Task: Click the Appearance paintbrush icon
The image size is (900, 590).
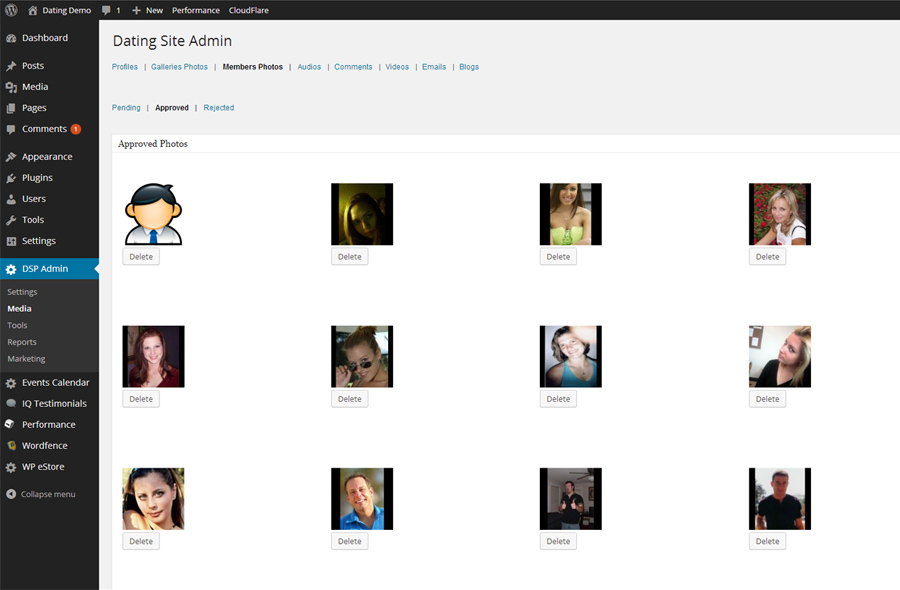Action: point(11,157)
